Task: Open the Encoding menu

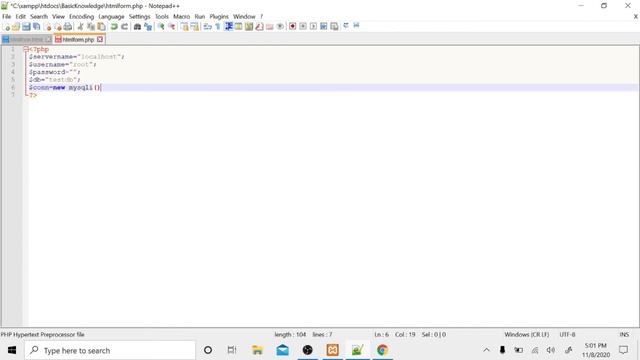Action: (x=81, y=16)
